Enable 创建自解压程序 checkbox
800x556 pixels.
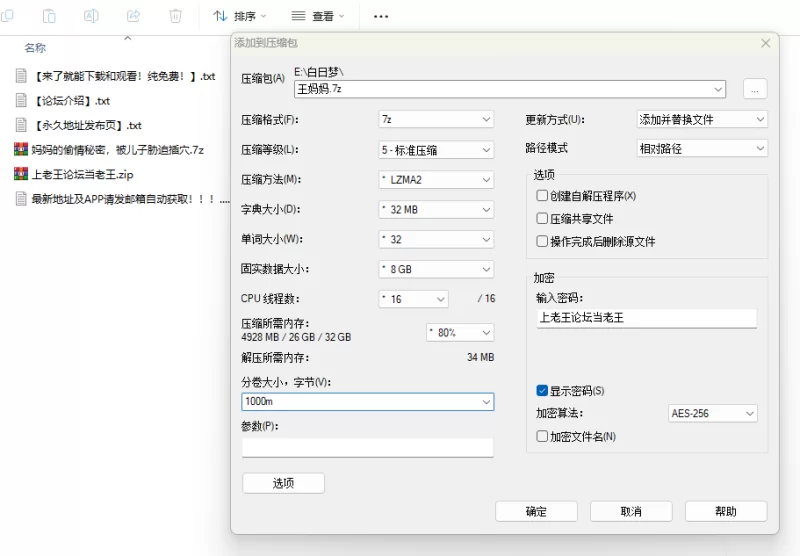(542, 196)
